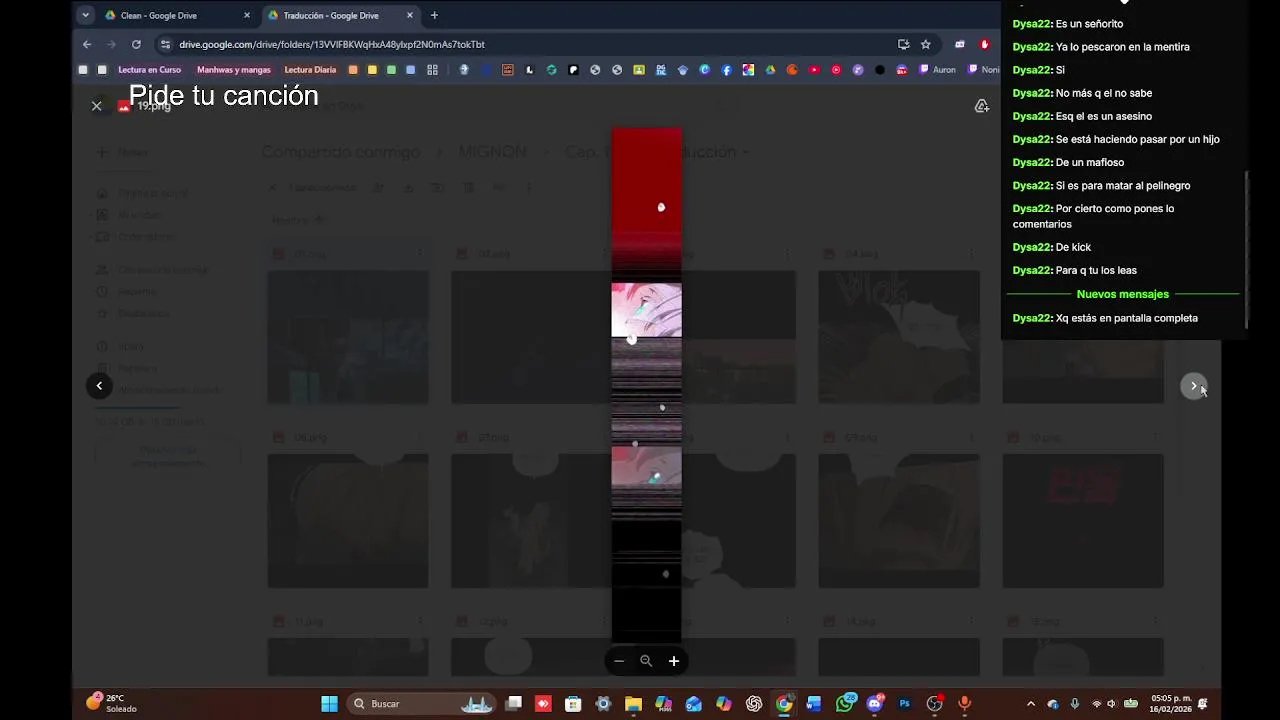Go to the next image in preview
1280x720 pixels.
click(x=1193, y=386)
